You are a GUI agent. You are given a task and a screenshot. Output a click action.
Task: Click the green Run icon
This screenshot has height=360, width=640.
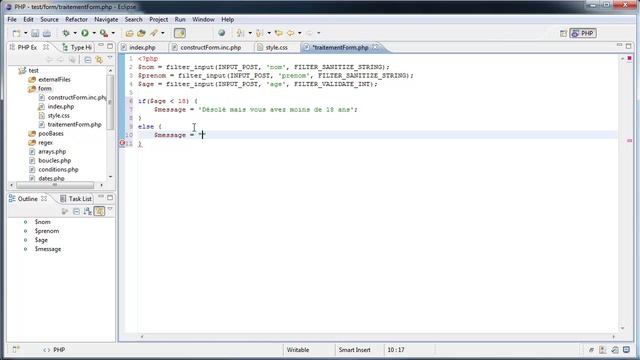pyautogui.click(x=85, y=33)
